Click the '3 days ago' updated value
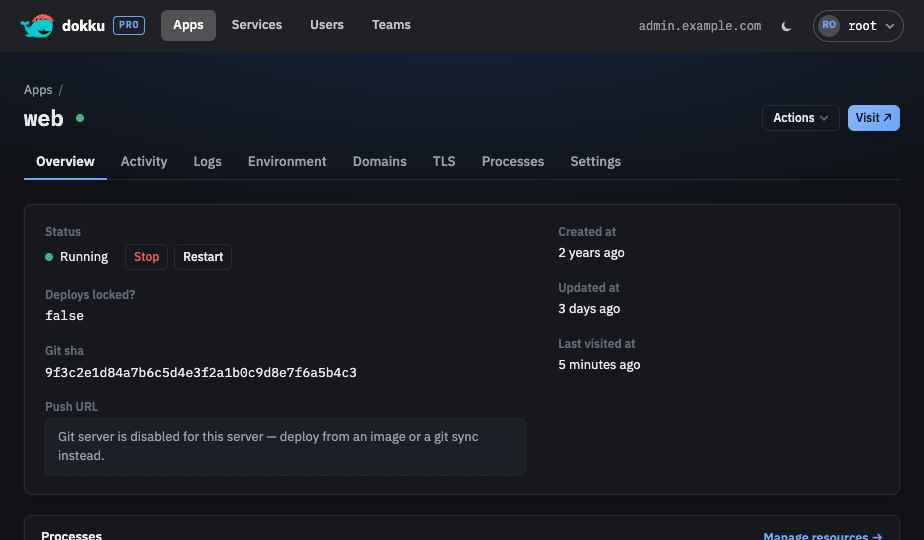 click(589, 309)
